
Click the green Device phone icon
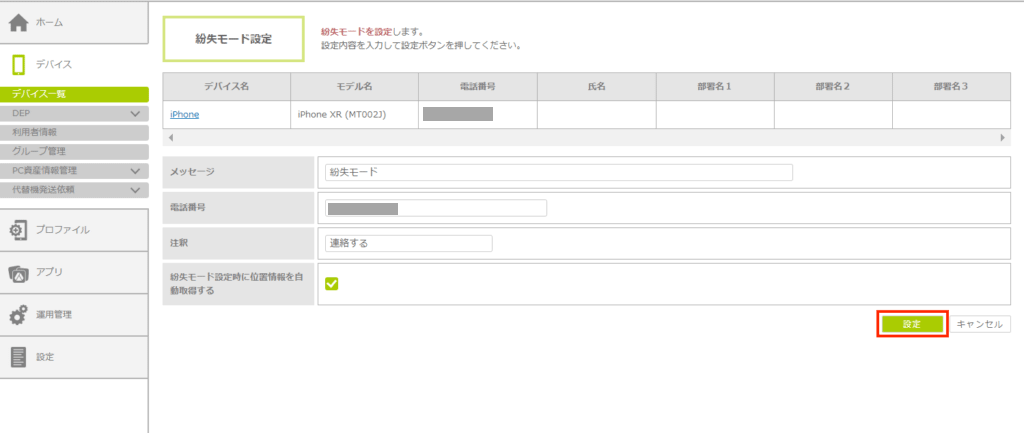tap(18, 65)
